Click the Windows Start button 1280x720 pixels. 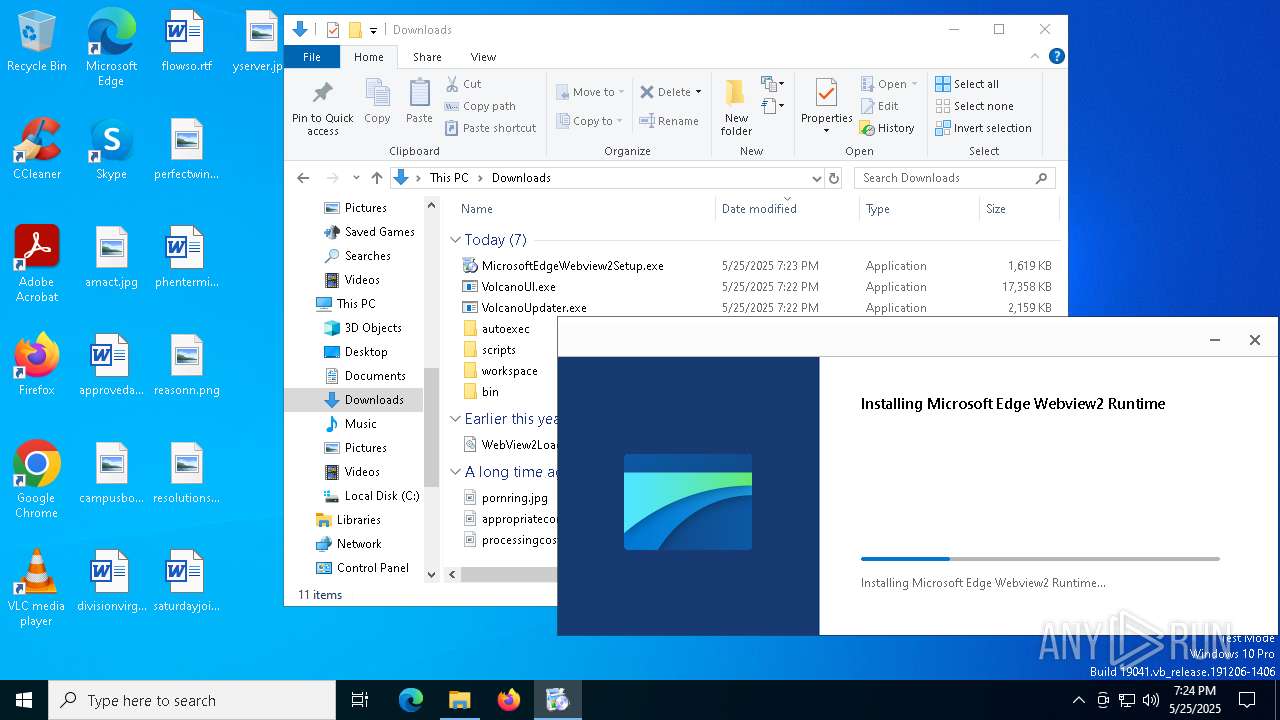(24, 700)
